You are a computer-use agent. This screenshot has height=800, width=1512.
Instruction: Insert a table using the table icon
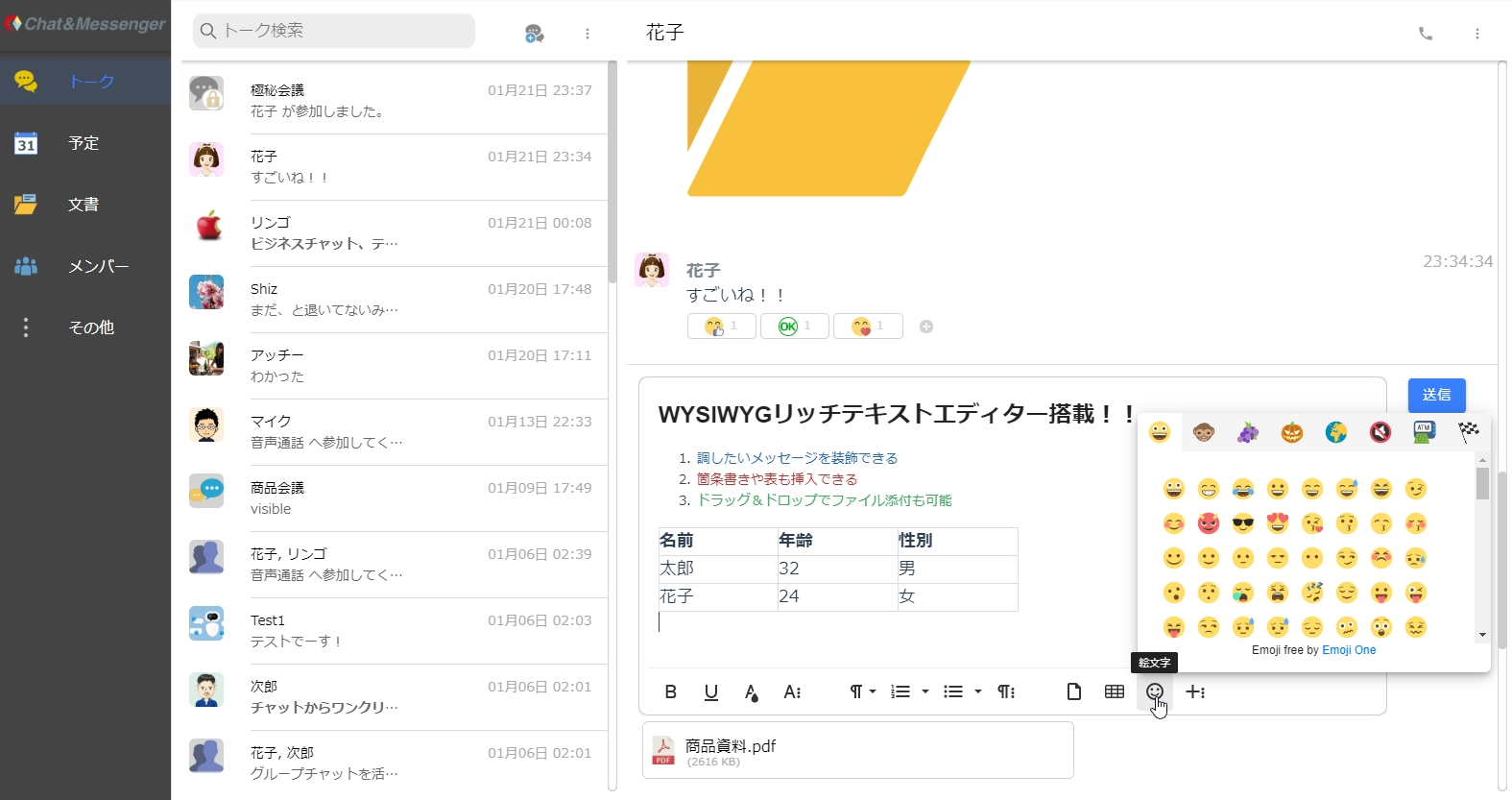1114,691
